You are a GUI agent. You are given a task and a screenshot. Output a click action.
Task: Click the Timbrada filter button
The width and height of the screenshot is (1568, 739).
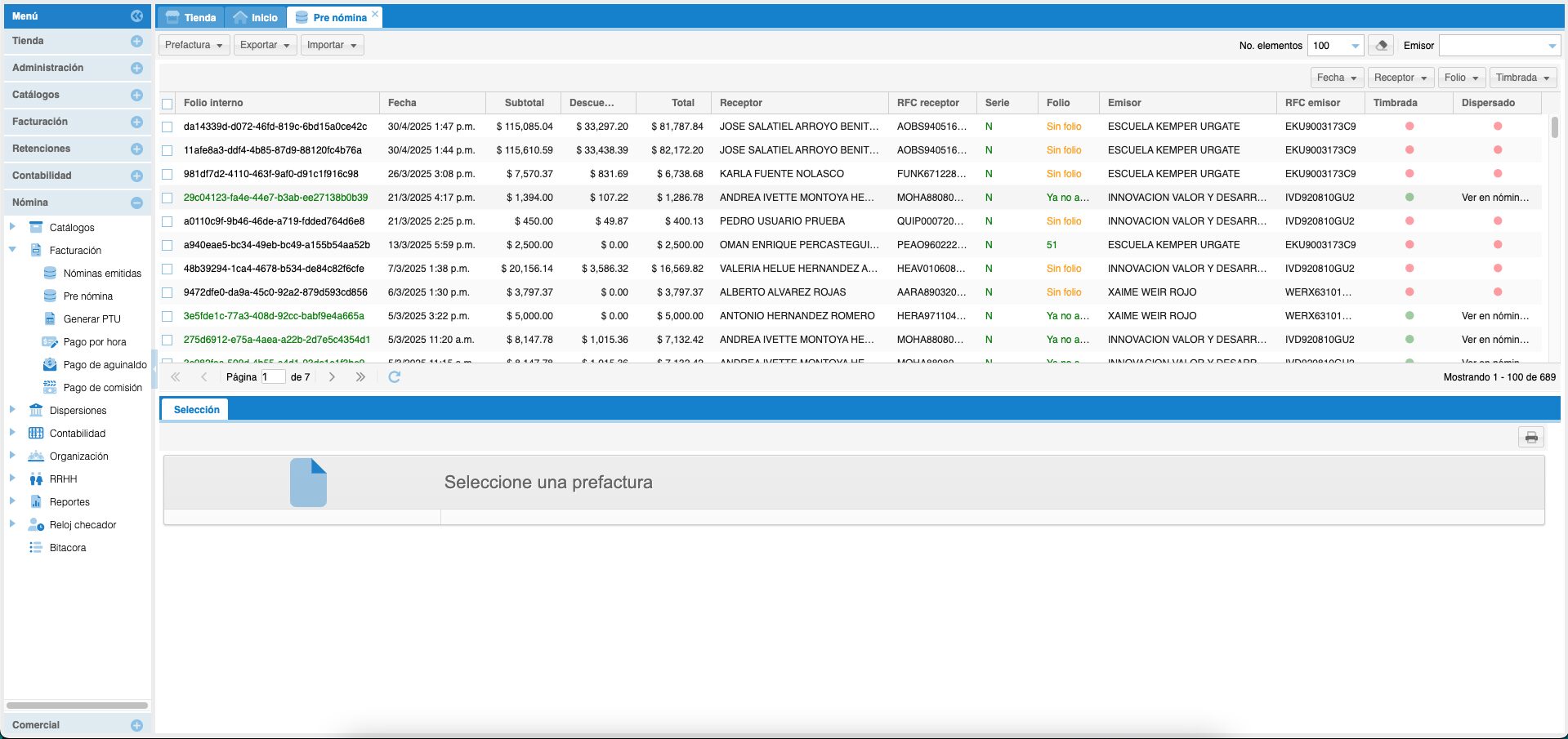tap(1522, 78)
